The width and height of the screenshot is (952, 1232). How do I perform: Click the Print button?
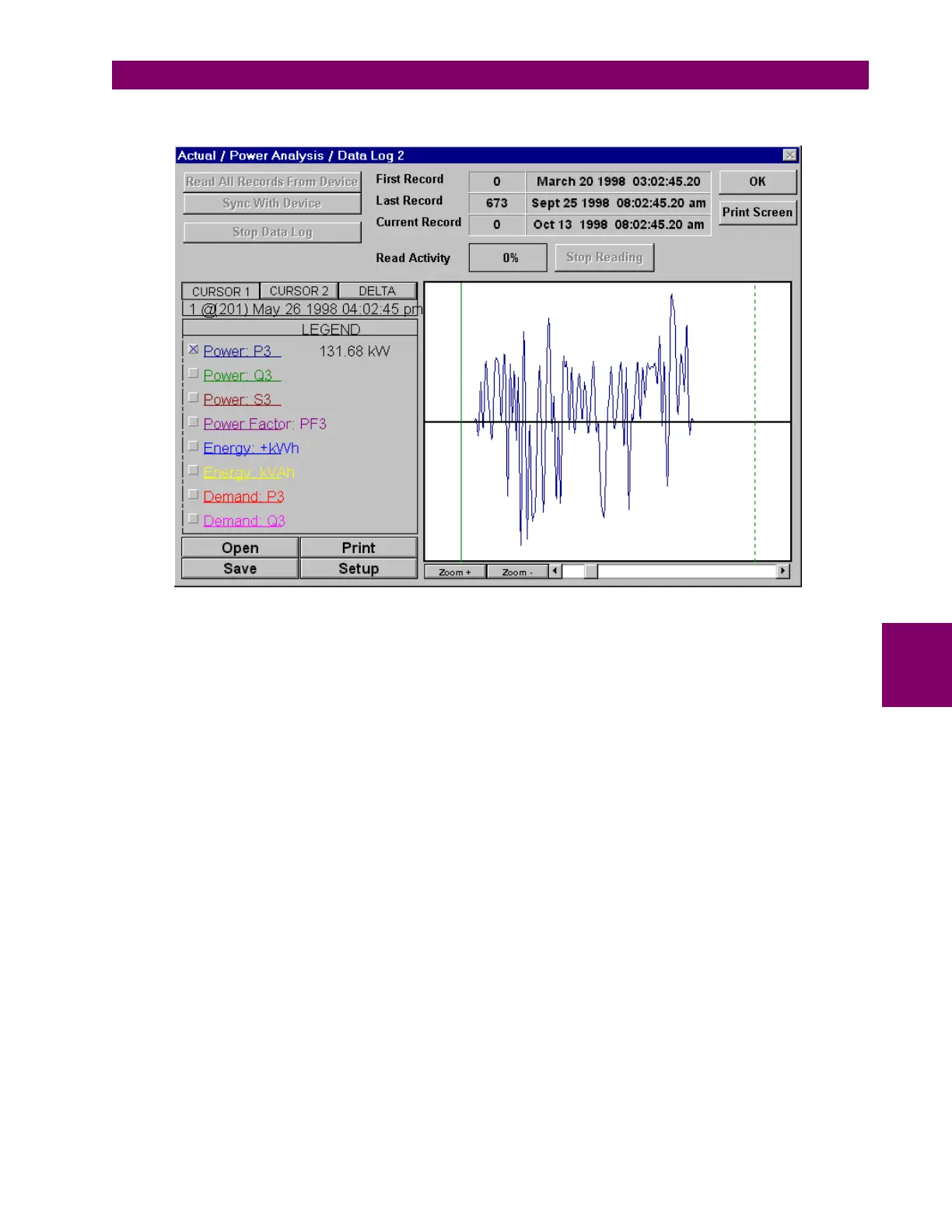359,548
